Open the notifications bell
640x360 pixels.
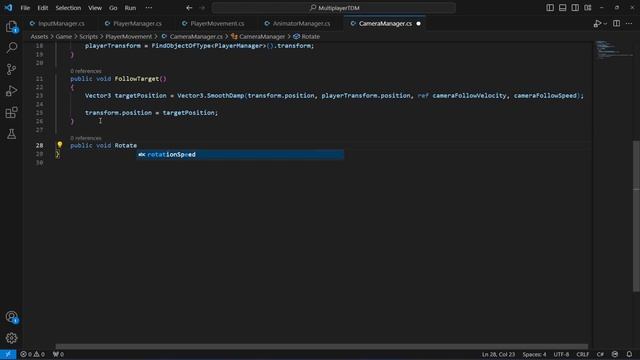click(x=629, y=354)
